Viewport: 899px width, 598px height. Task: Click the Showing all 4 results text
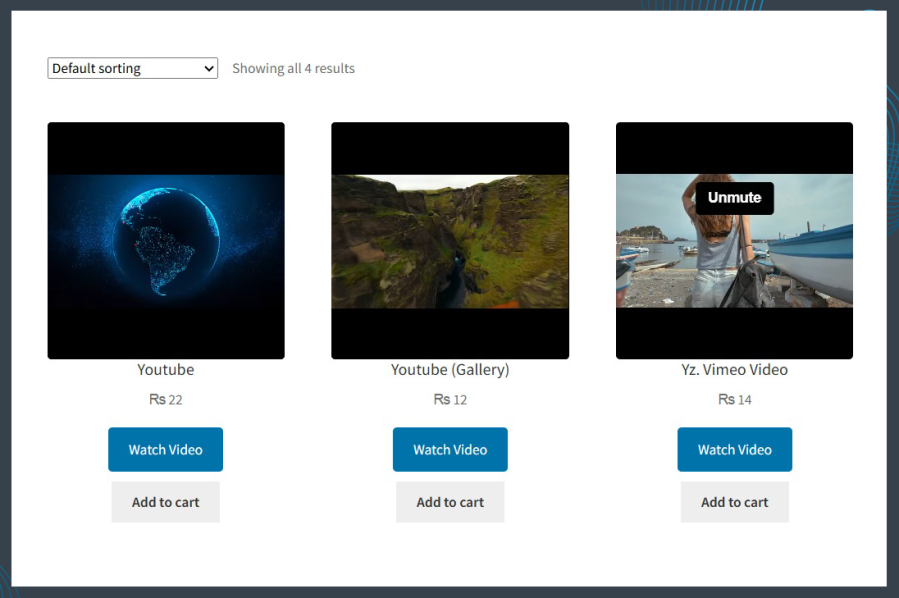tap(293, 68)
